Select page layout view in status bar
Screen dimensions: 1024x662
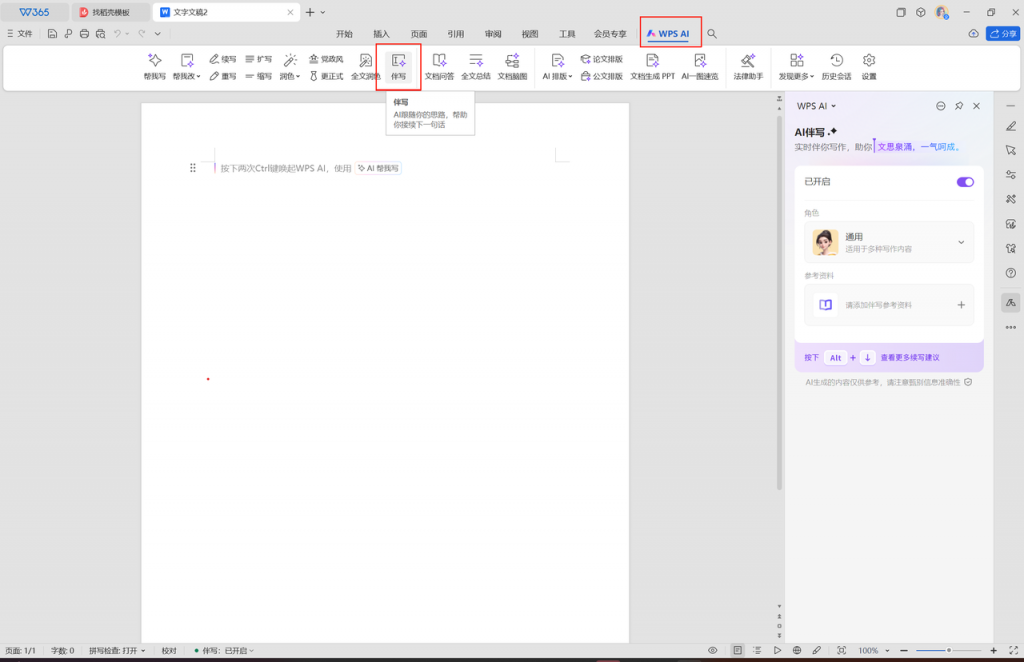click(x=737, y=650)
